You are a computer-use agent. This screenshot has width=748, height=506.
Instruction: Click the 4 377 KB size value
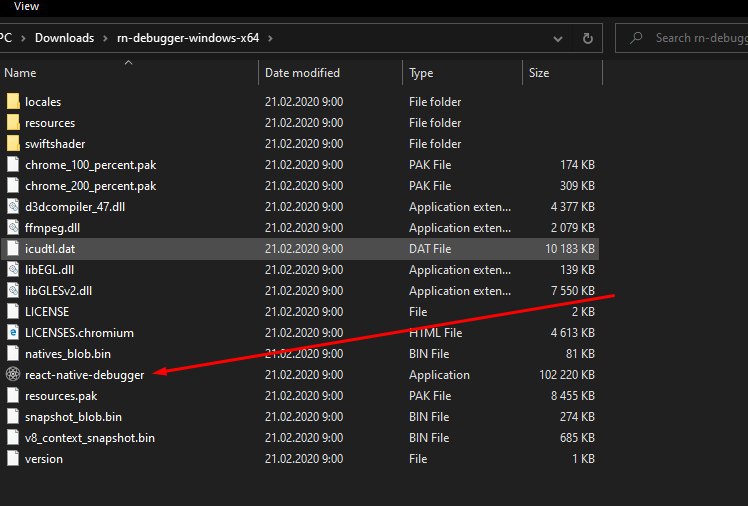coord(572,207)
